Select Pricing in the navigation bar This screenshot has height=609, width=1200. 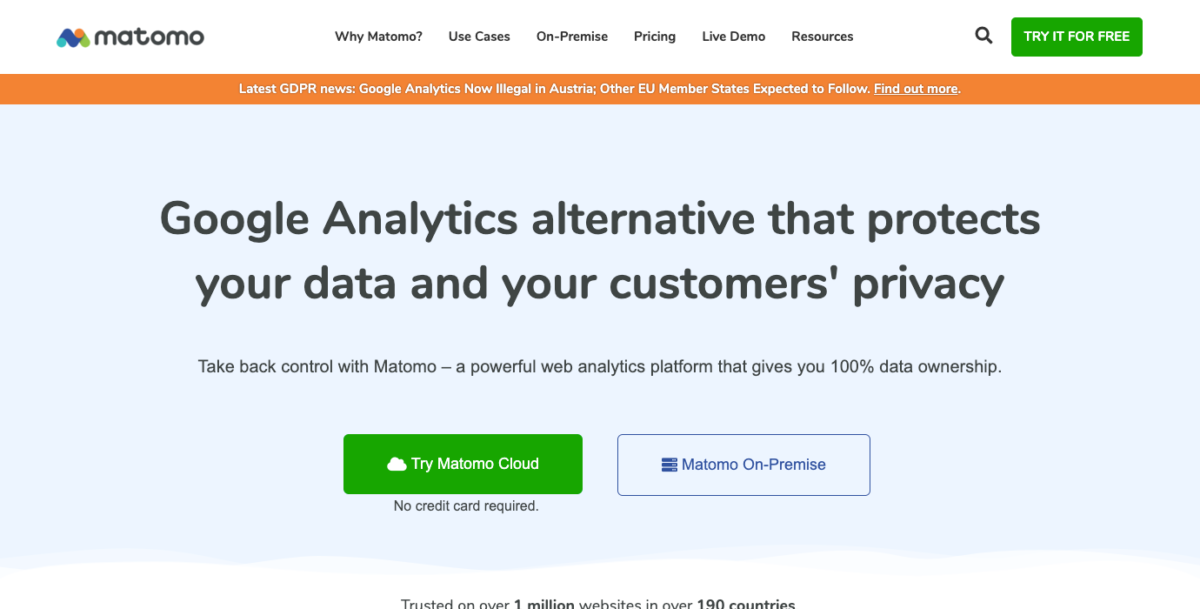(x=655, y=36)
